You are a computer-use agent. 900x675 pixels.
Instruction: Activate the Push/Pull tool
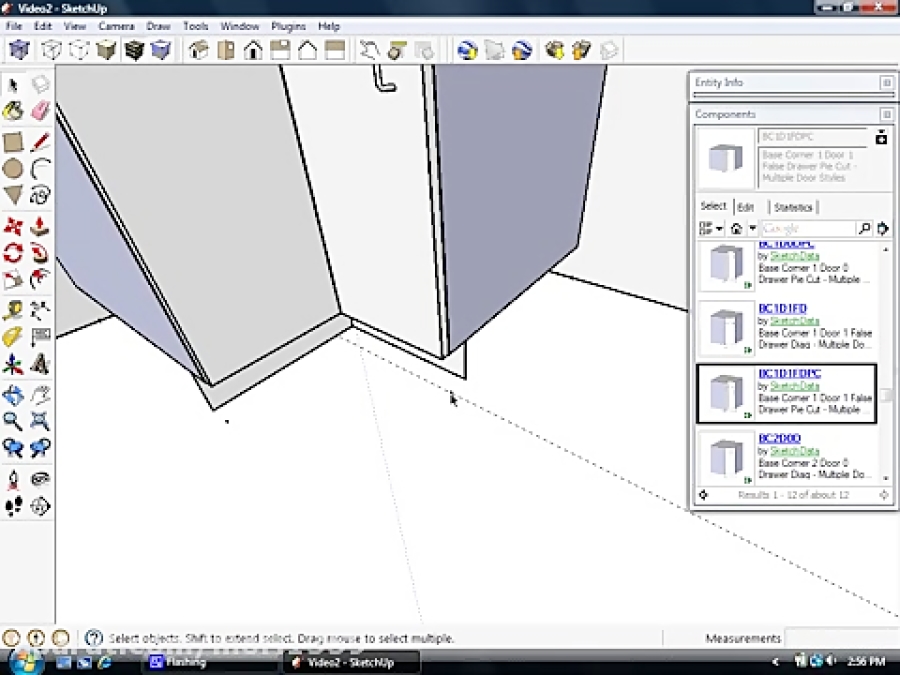click(x=41, y=225)
